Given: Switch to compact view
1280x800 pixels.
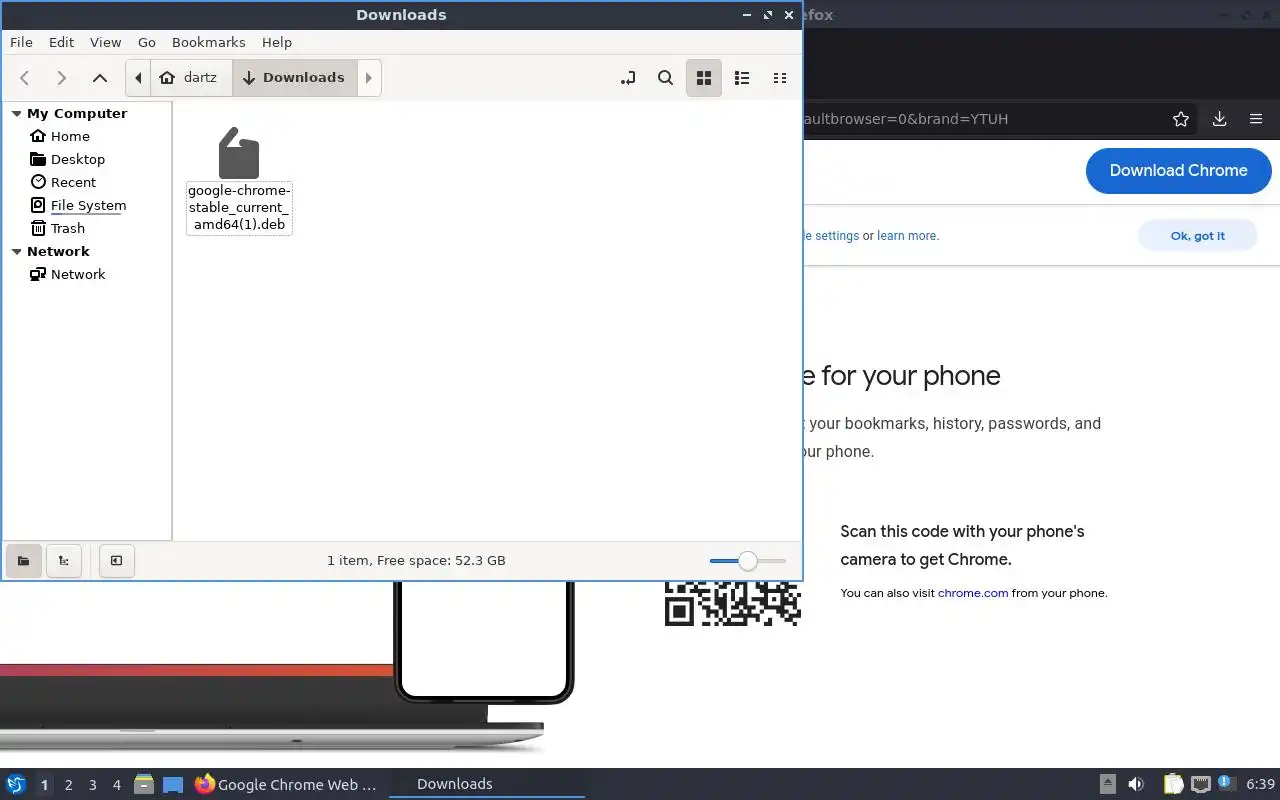Looking at the screenshot, I should coord(780,78).
